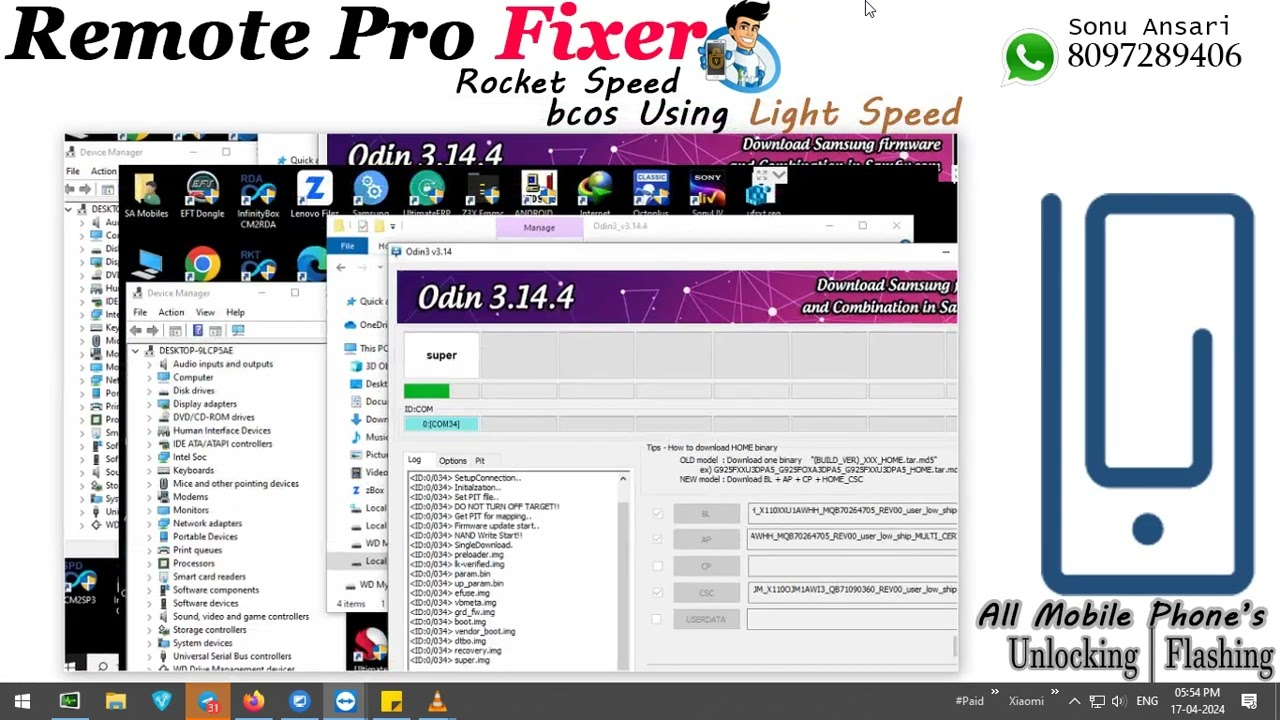This screenshot has height=720, width=1280.
Task: Toggle the CP file checkbox in Odin
Action: tap(657, 566)
